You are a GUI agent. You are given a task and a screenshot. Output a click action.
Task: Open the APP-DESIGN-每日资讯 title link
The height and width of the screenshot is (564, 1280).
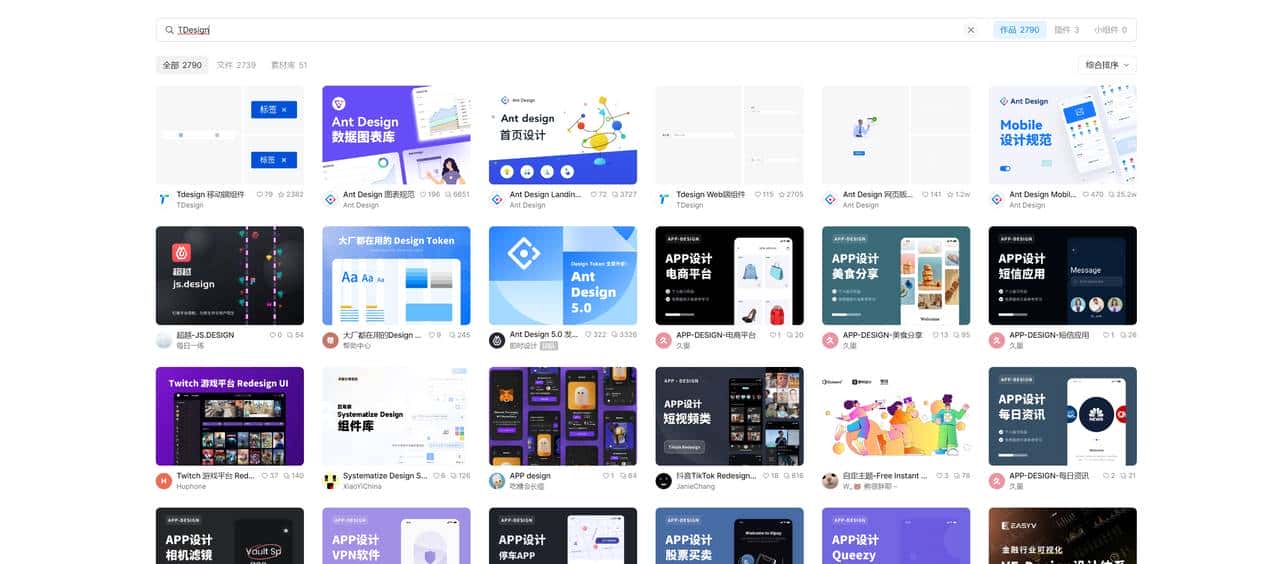coord(1049,476)
